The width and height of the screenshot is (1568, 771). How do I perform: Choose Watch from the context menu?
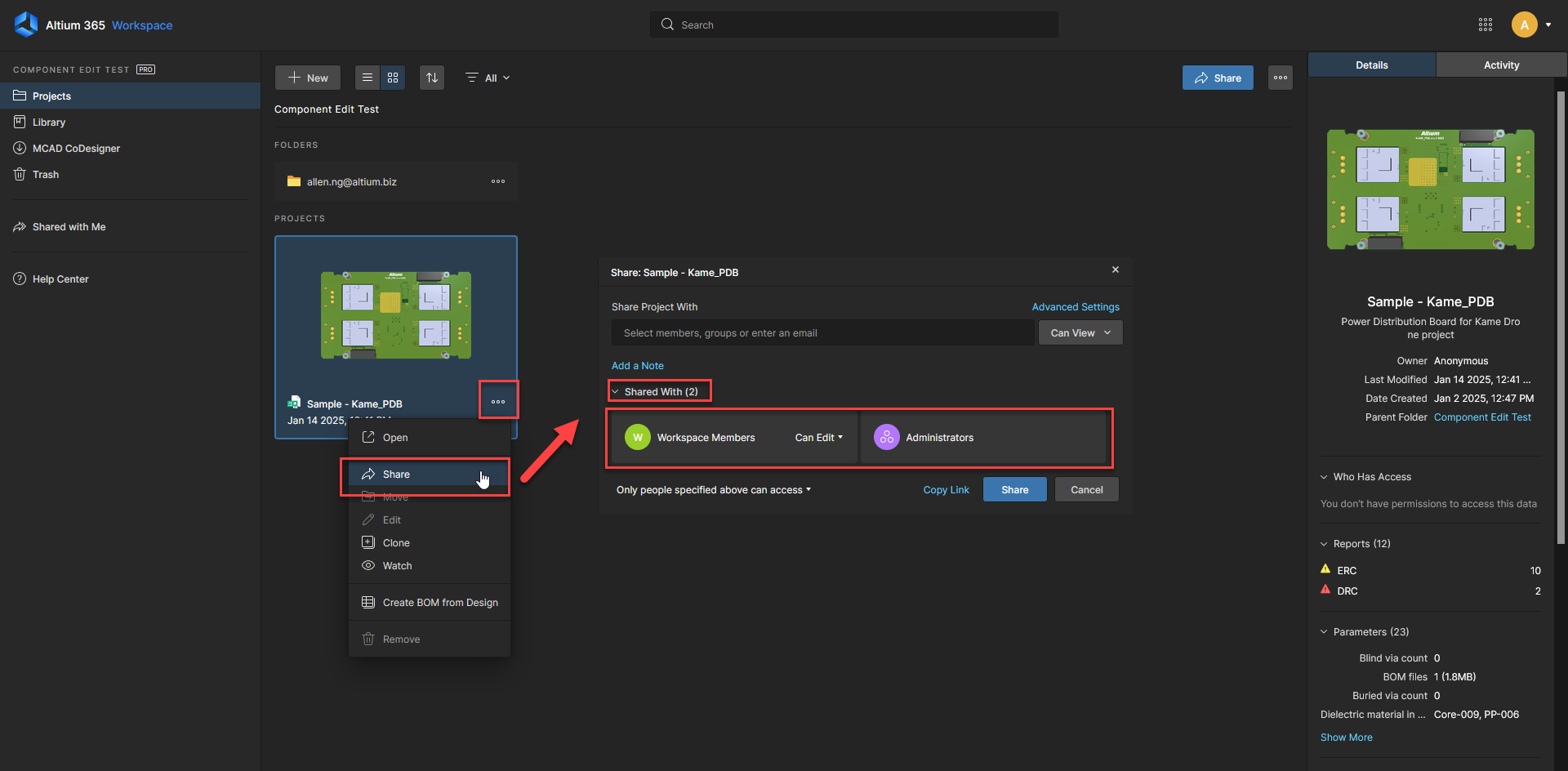430,565
